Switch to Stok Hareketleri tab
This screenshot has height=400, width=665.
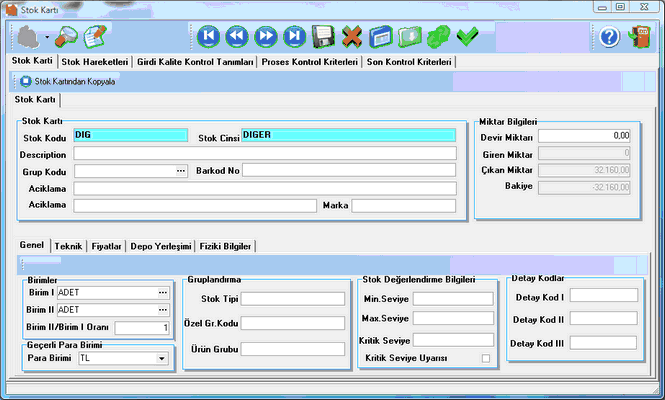pos(95,62)
